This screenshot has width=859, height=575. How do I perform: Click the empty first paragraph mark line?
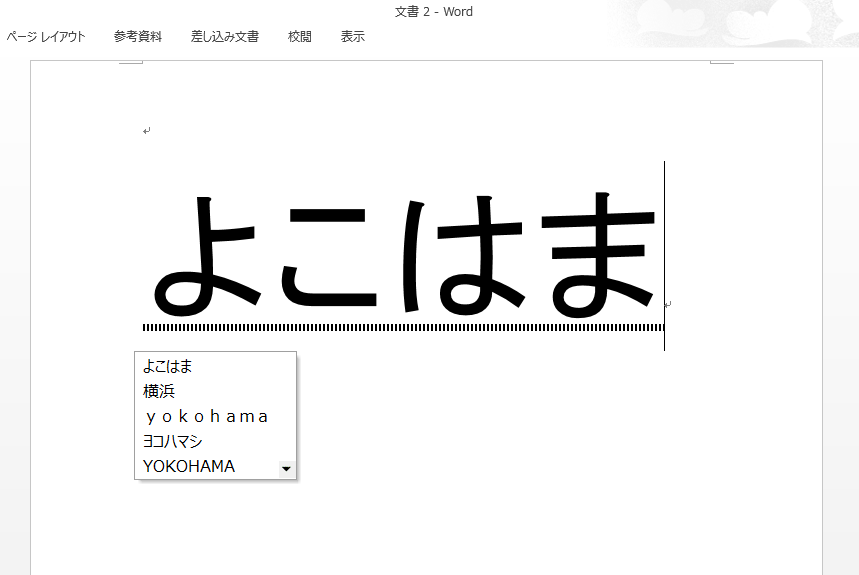[146, 131]
